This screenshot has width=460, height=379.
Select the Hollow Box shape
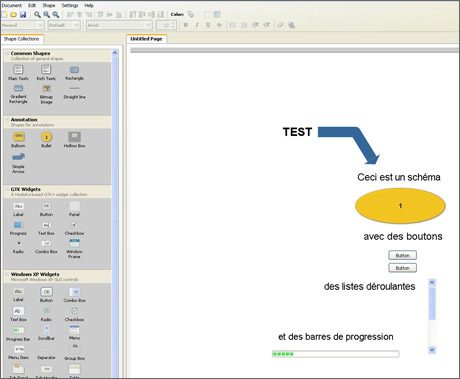74,140
